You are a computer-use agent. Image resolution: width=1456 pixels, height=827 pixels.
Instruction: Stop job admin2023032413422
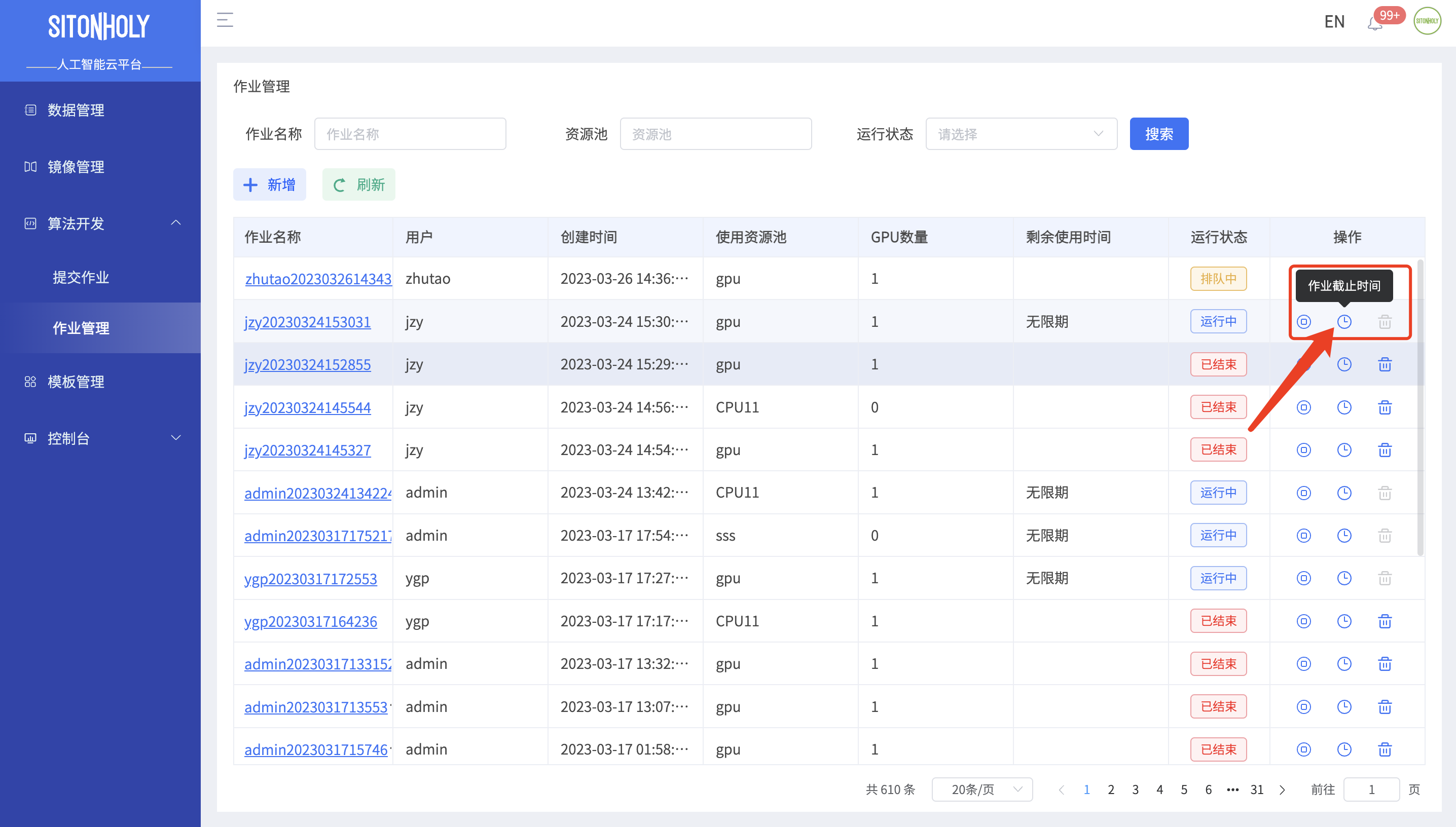[1304, 493]
